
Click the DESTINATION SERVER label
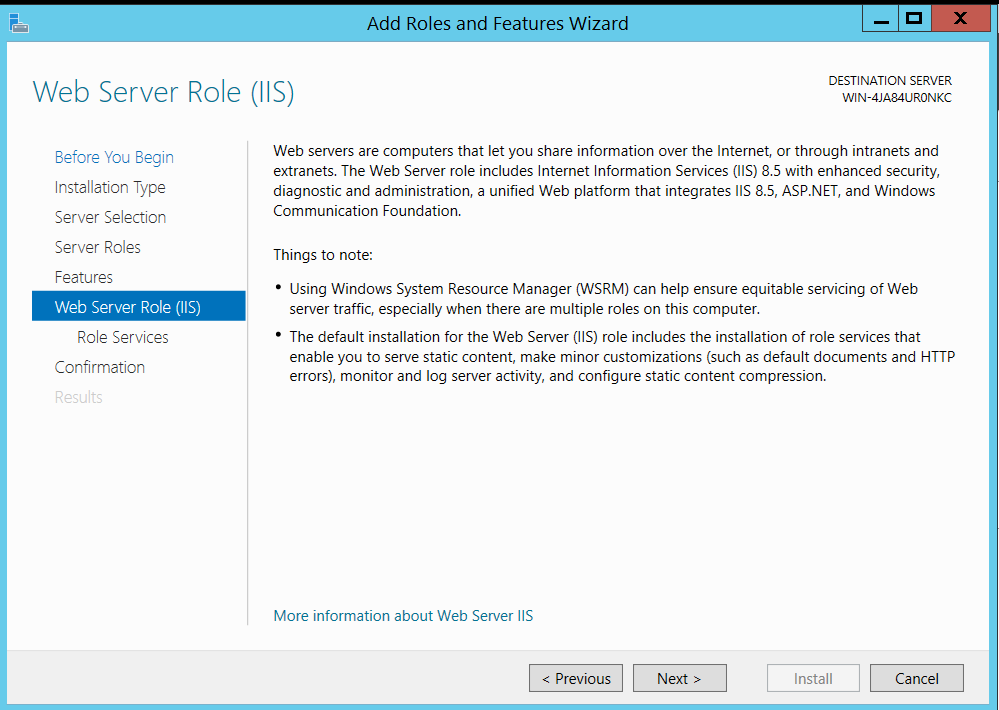889,81
